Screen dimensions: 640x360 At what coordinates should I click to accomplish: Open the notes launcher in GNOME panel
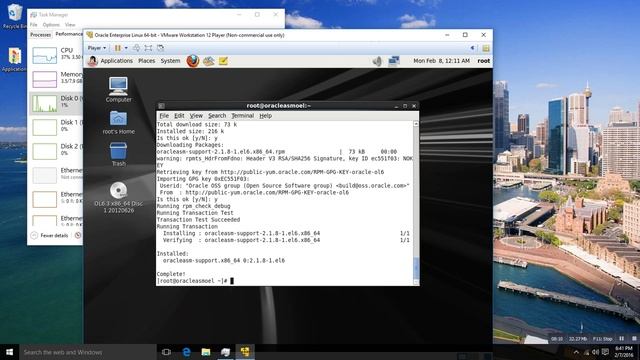(223, 61)
